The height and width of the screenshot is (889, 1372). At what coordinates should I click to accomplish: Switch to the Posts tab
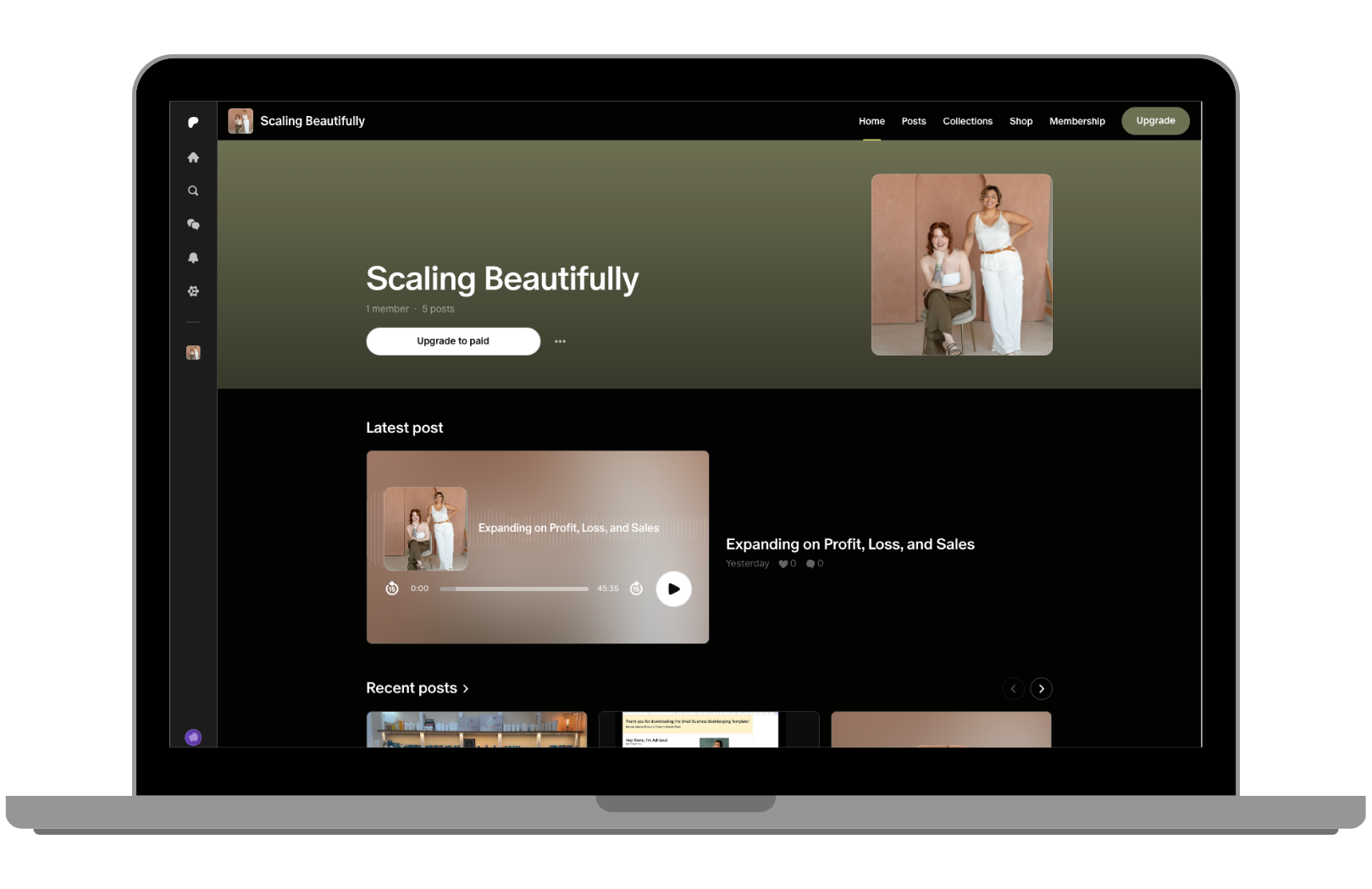pyautogui.click(x=914, y=121)
